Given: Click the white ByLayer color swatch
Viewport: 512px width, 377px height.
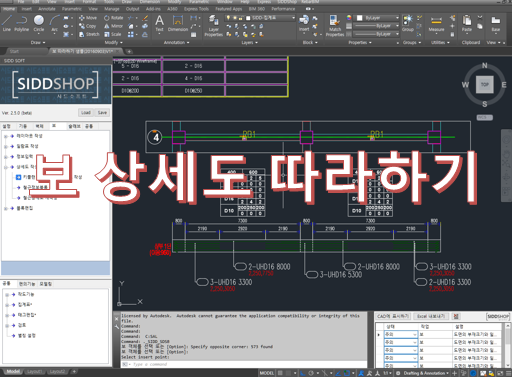Looking at the screenshot, I should 360,18.
